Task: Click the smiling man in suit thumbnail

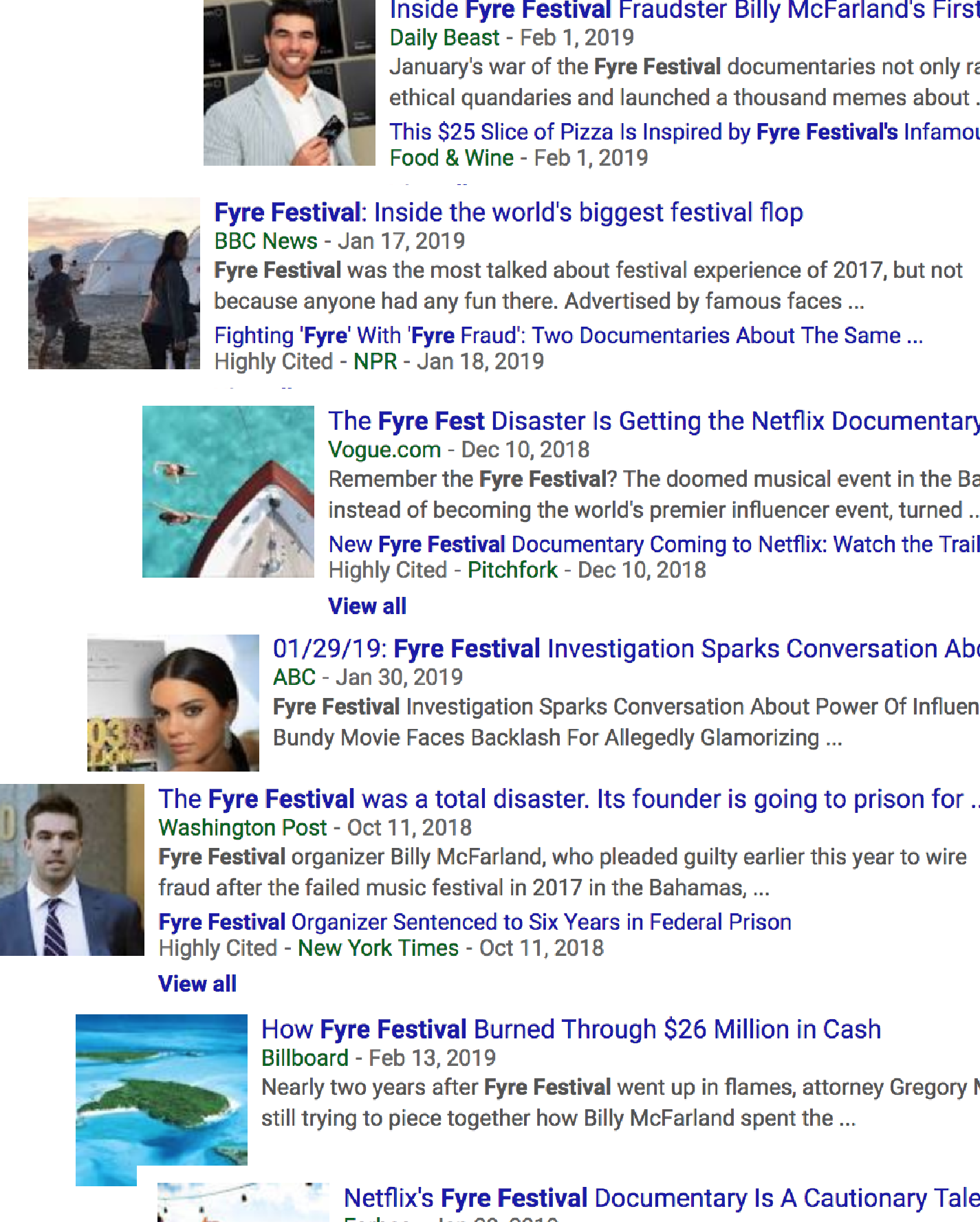Action: click(289, 83)
